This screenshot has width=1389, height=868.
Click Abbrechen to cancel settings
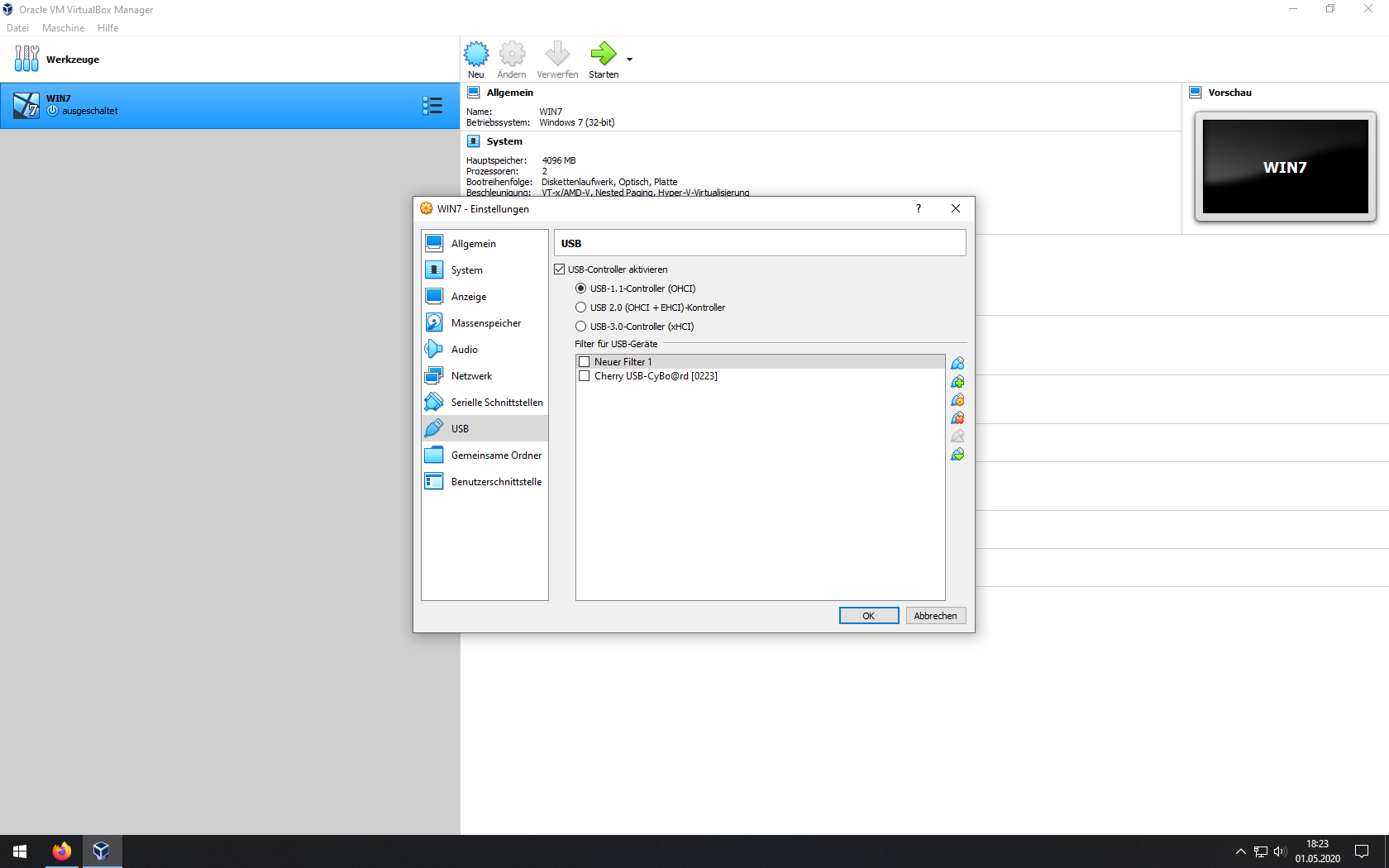click(936, 616)
